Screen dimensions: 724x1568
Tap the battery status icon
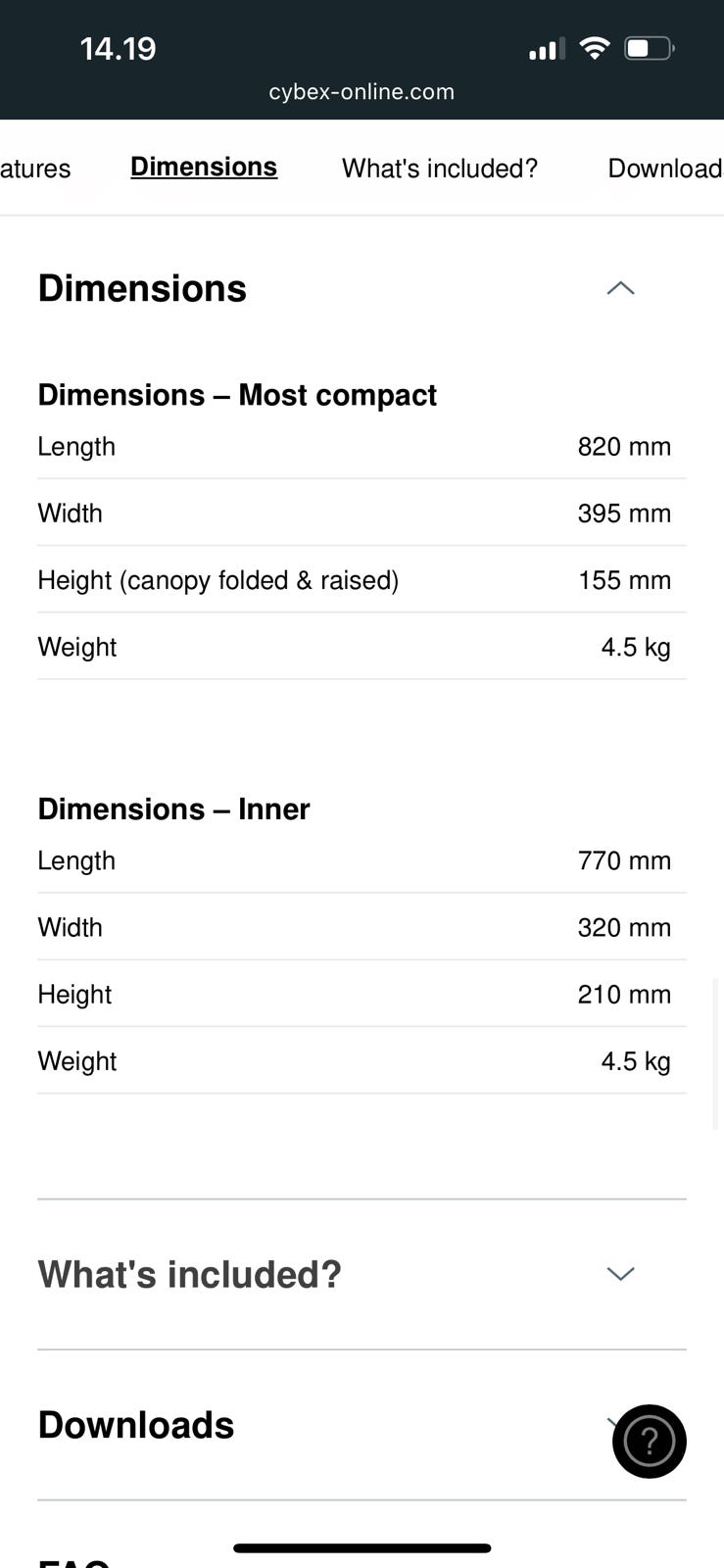pos(649,48)
